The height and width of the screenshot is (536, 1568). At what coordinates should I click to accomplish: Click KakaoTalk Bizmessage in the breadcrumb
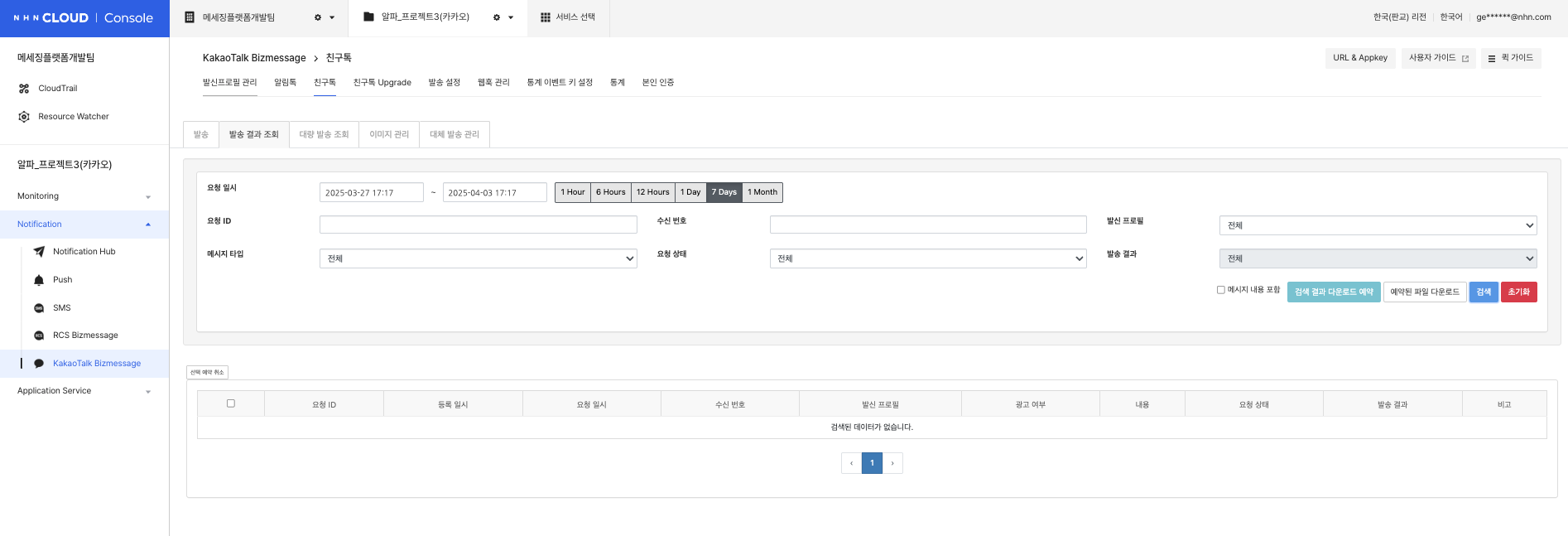pos(254,58)
